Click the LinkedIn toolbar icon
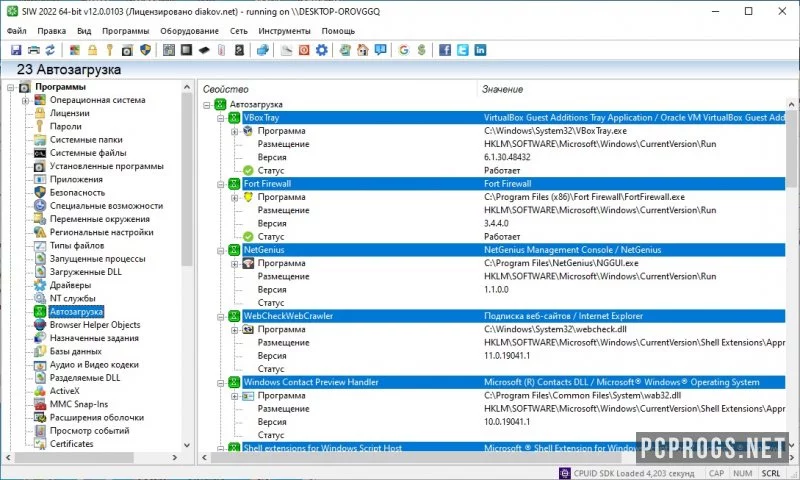800x480 pixels. point(480,50)
